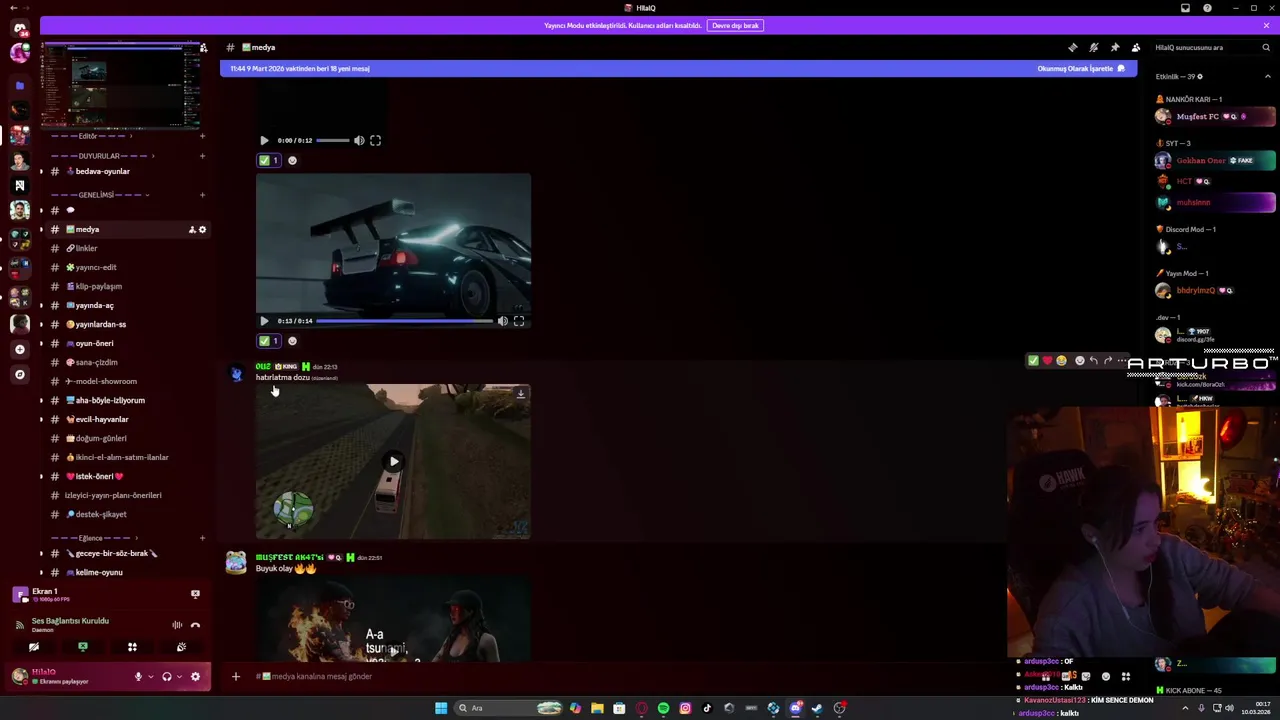Add reaction under the car video
The image size is (1280, 720).
(x=292, y=341)
